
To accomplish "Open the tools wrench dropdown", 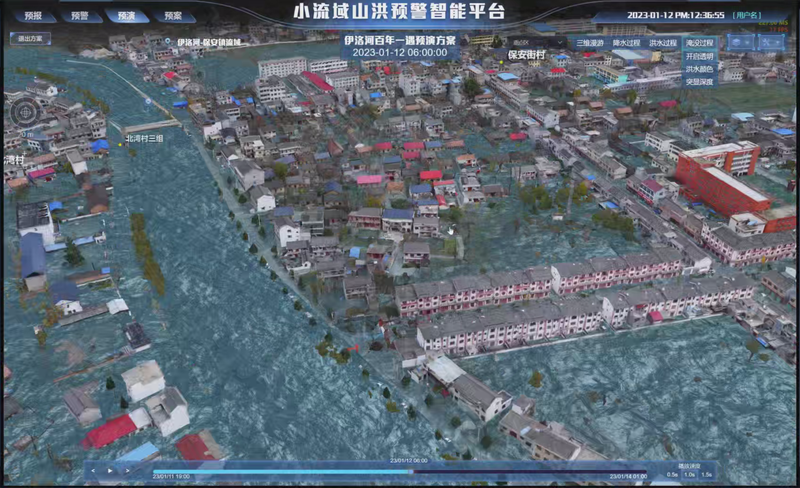I will 770,43.
